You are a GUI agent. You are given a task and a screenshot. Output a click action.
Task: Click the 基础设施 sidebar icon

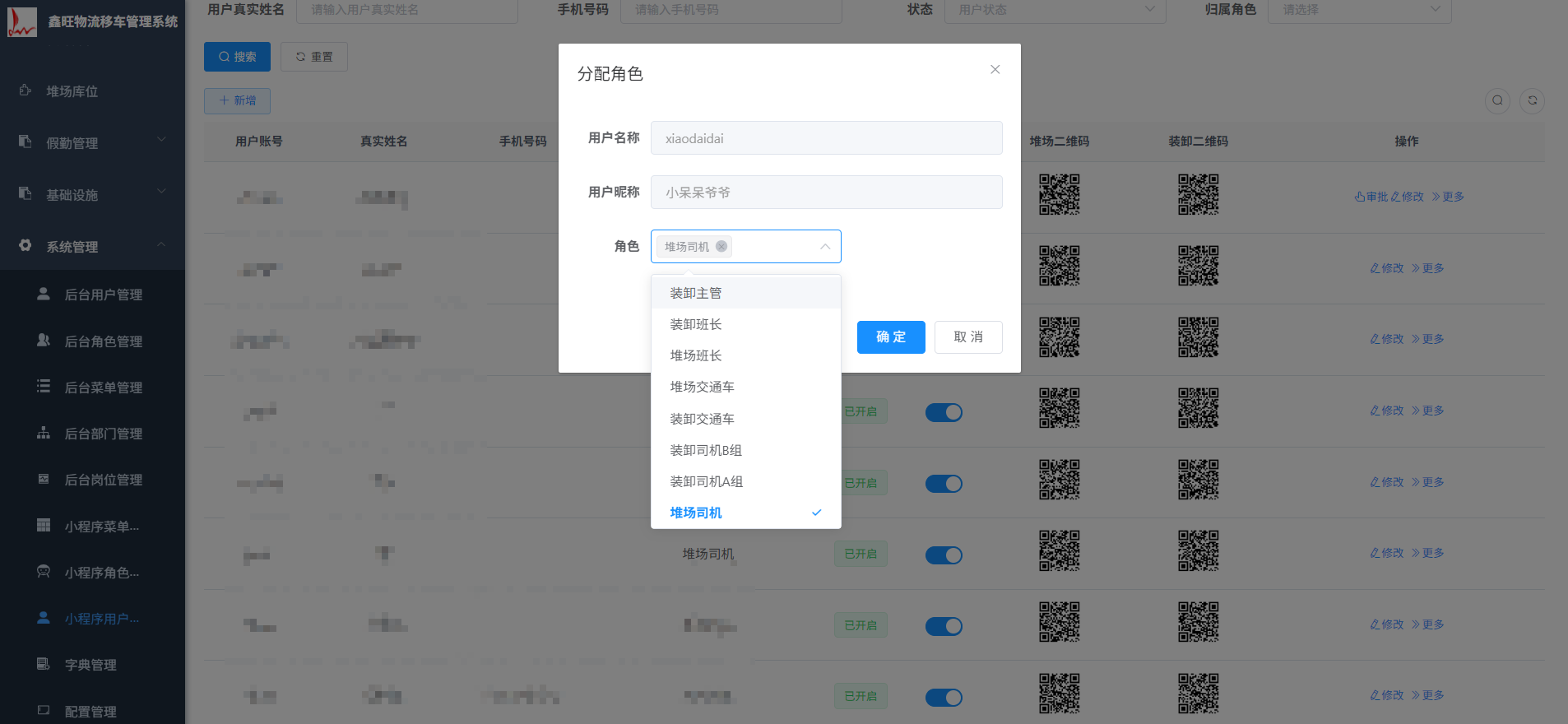pyautogui.click(x=26, y=193)
